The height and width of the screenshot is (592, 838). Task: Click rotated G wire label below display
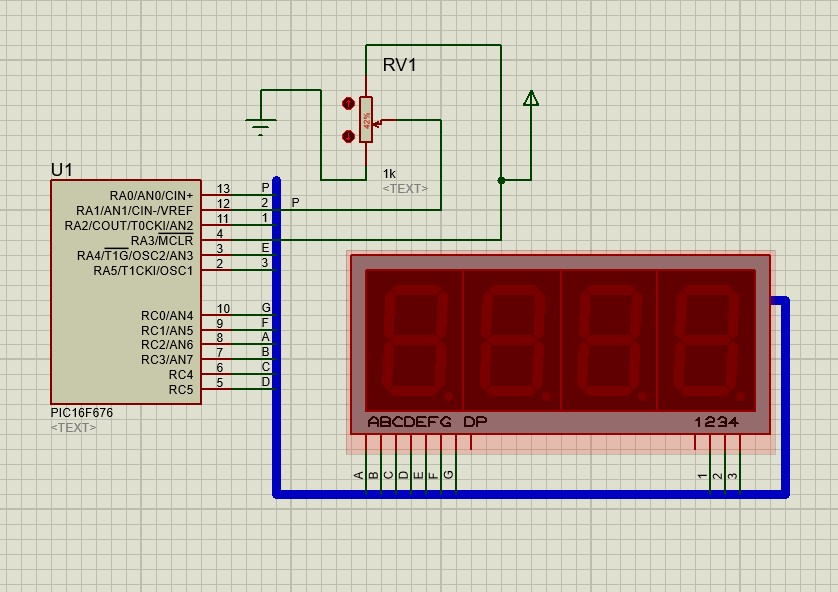(448, 474)
